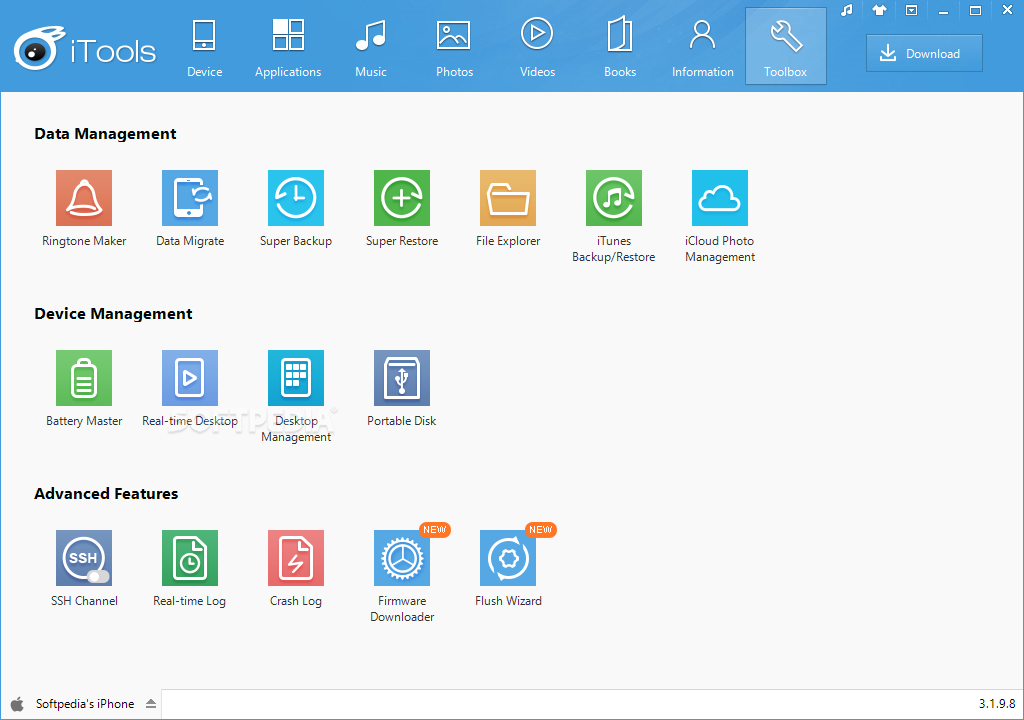Click the version number 3.1.9.8

(x=997, y=704)
